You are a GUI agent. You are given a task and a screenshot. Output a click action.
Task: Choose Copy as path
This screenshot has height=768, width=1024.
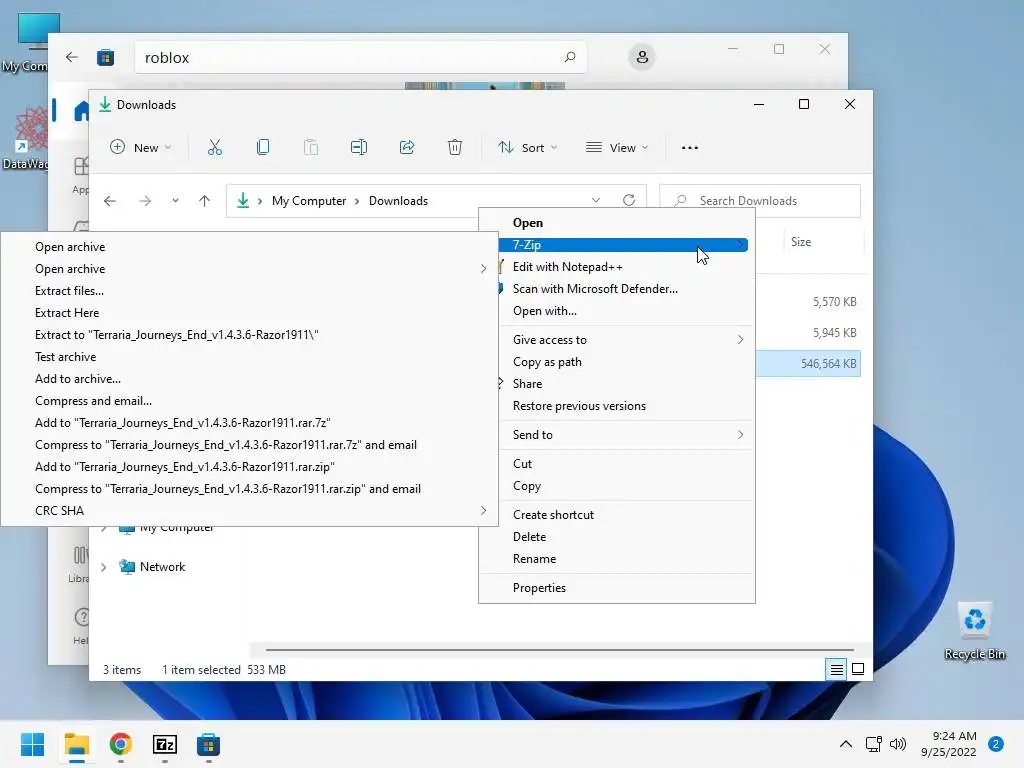[x=616, y=362]
